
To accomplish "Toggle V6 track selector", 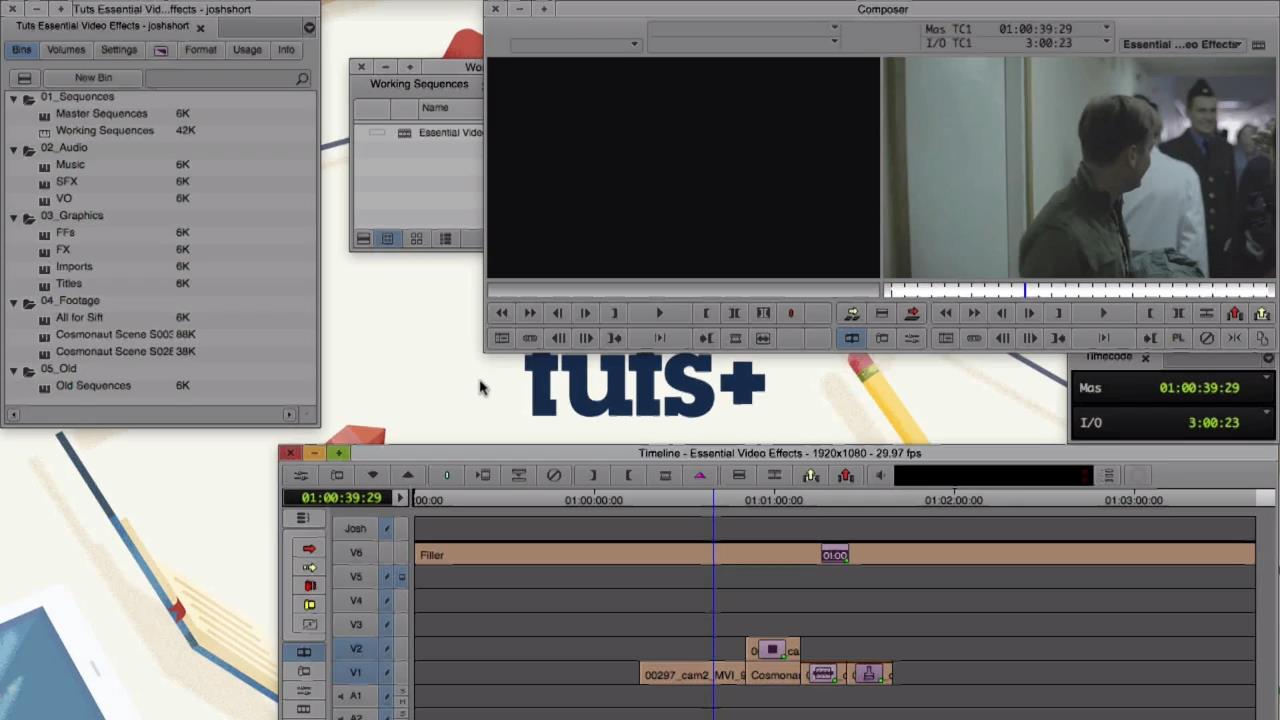I will coord(356,553).
